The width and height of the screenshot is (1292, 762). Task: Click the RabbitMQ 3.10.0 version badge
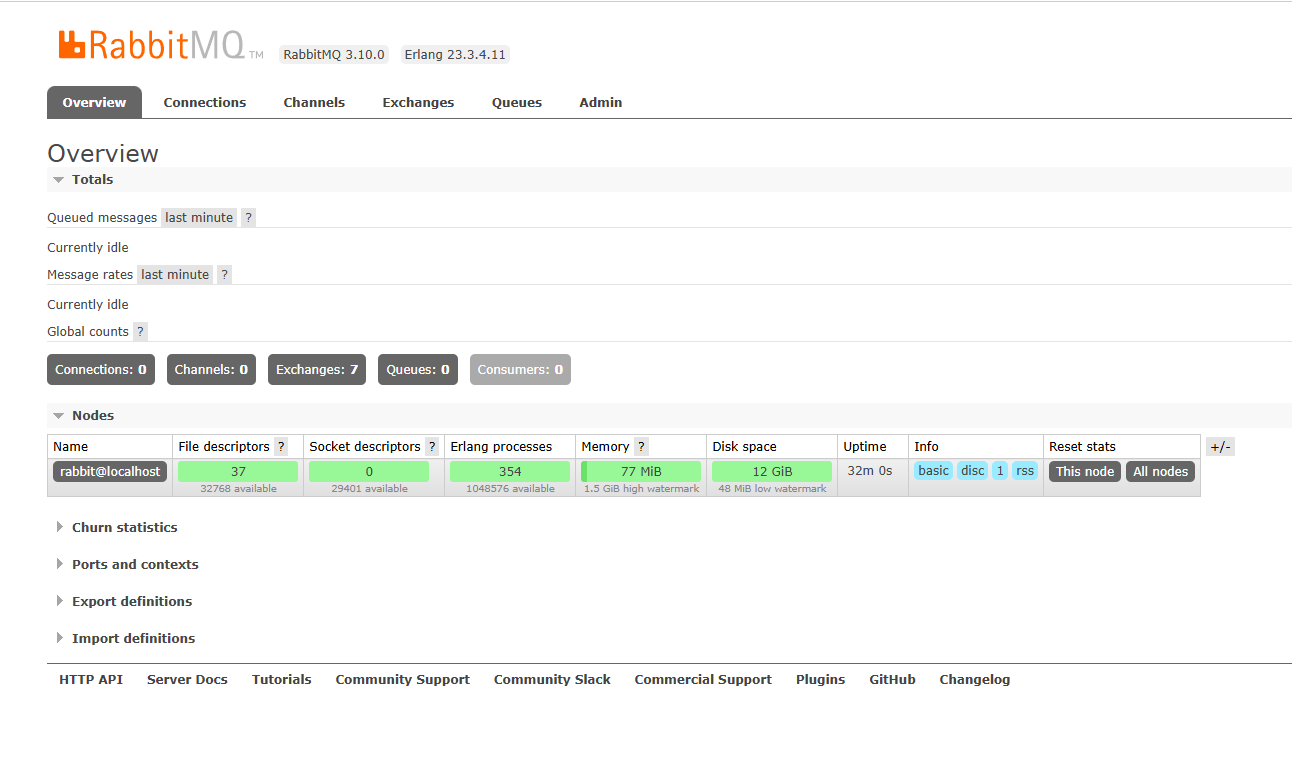point(334,54)
